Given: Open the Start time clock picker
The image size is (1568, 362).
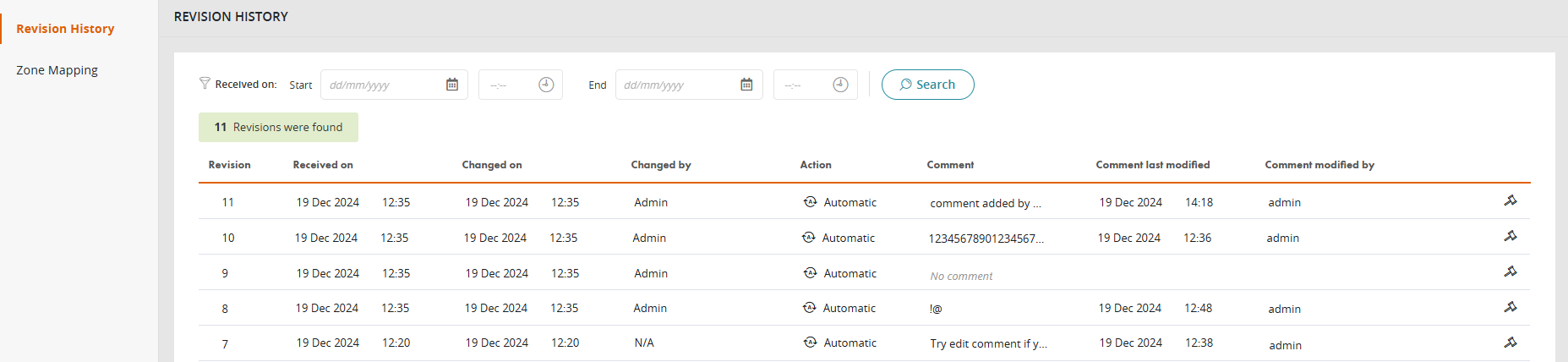Looking at the screenshot, I should (546, 85).
